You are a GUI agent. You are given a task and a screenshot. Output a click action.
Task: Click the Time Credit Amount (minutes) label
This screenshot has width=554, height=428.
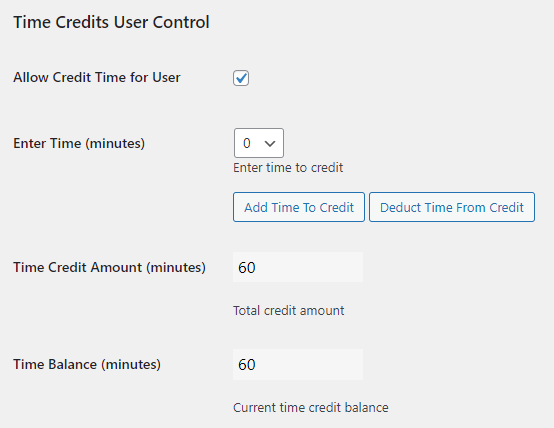click(x=110, y=268)
